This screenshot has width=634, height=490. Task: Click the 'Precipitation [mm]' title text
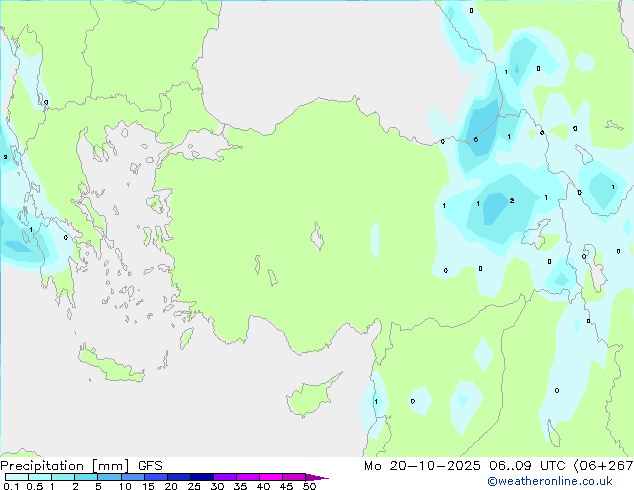pos(65,466)
